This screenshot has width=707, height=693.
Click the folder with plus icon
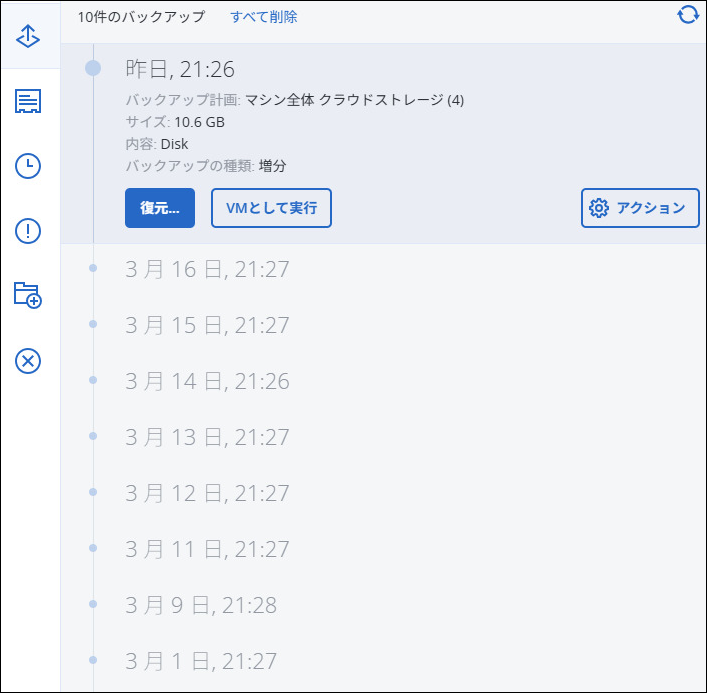[28, 295]
